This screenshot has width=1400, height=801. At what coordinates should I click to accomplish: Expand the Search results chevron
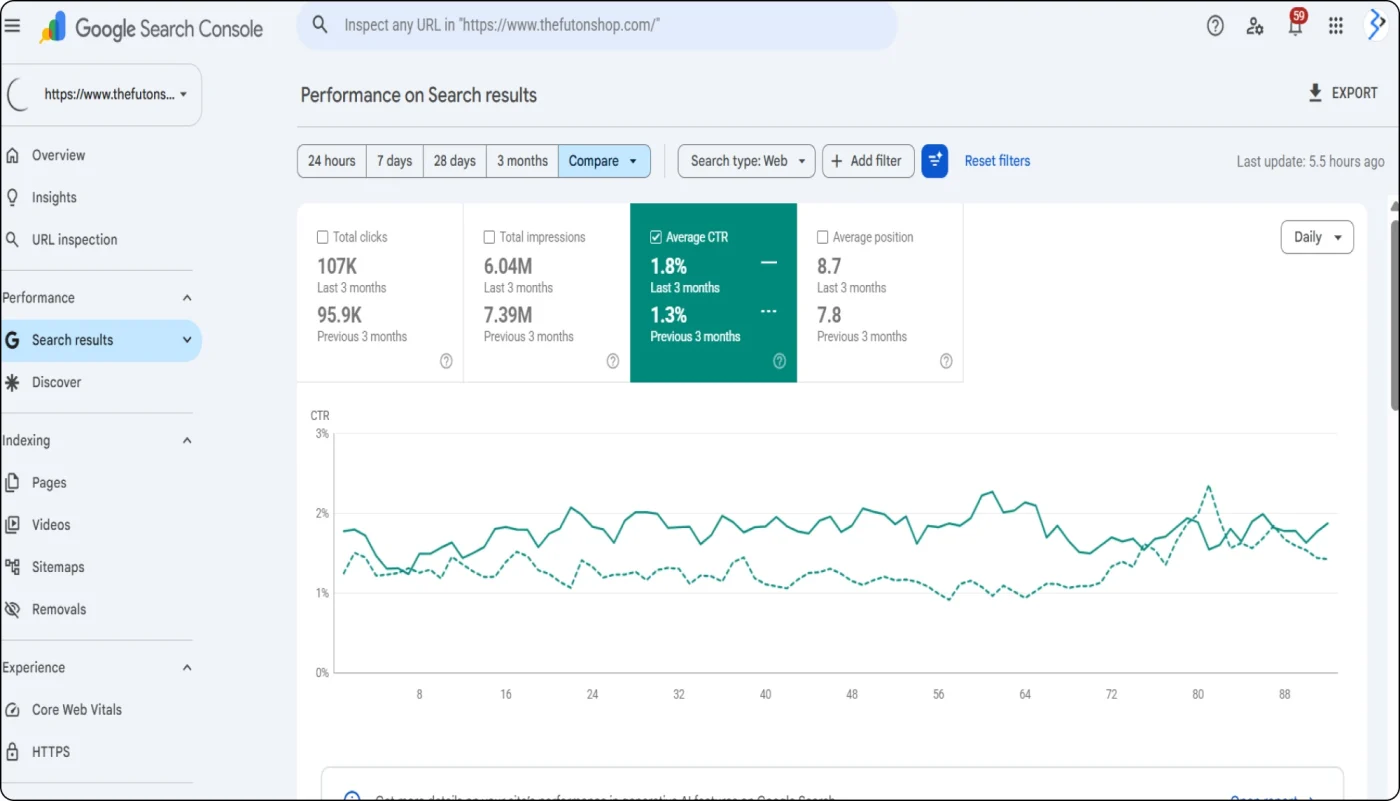[x=187, y=340]
